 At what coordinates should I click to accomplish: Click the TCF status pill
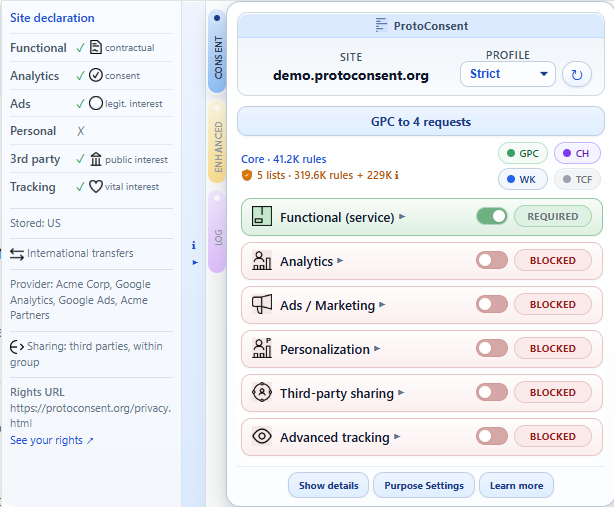pos(577,179)
